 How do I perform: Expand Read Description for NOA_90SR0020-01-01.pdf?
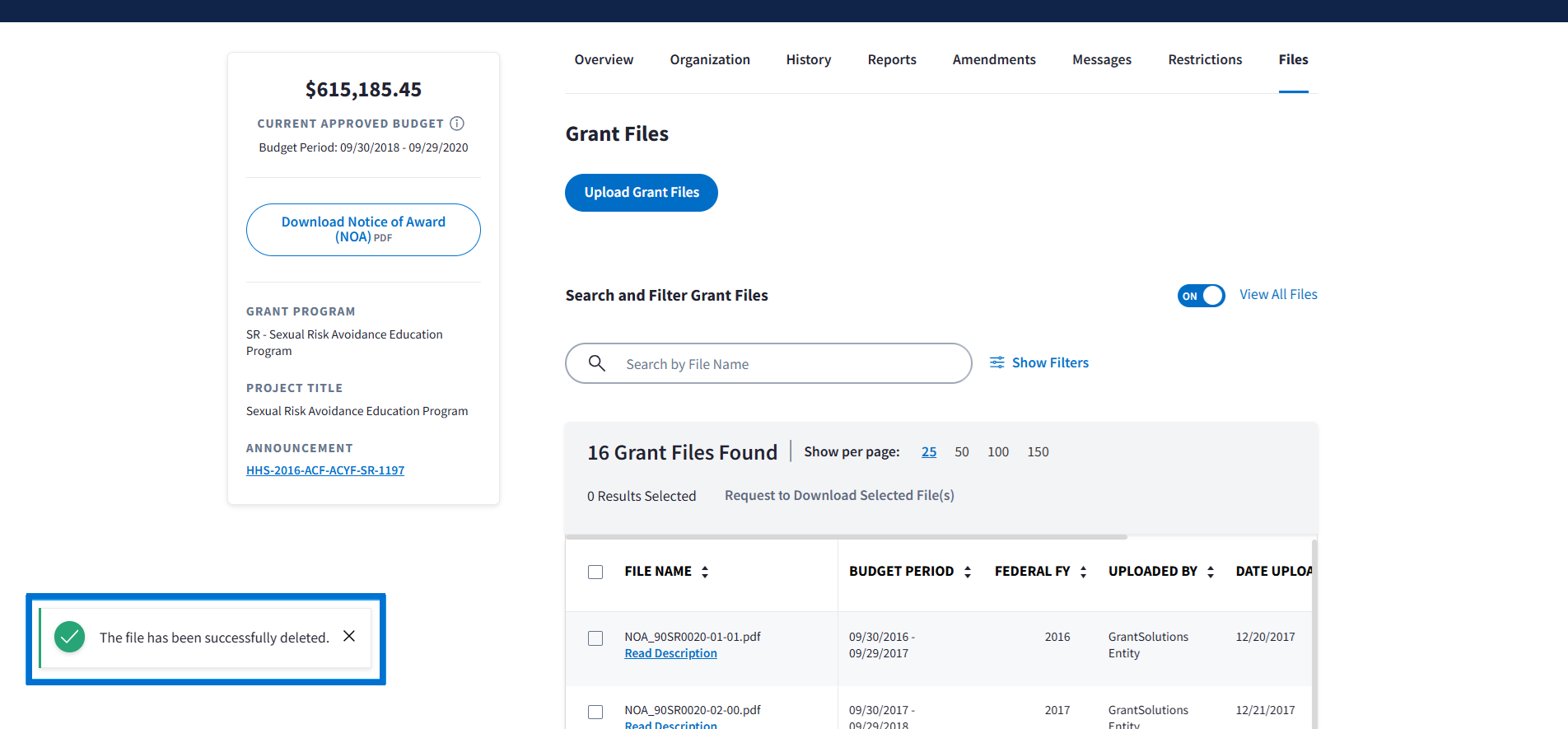pos(670,653)
